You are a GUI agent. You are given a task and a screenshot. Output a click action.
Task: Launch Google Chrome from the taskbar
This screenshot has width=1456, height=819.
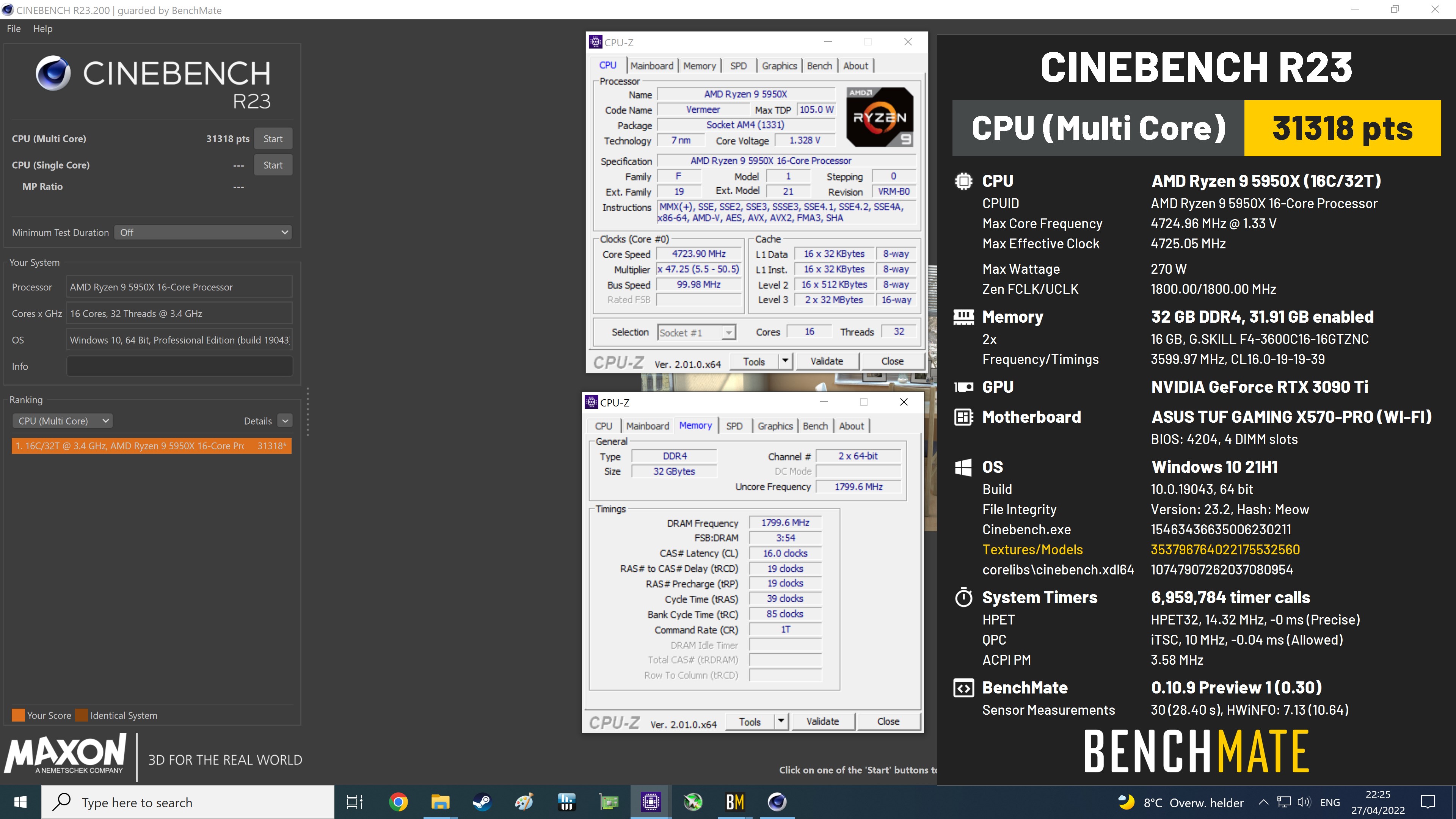point(398,802)
